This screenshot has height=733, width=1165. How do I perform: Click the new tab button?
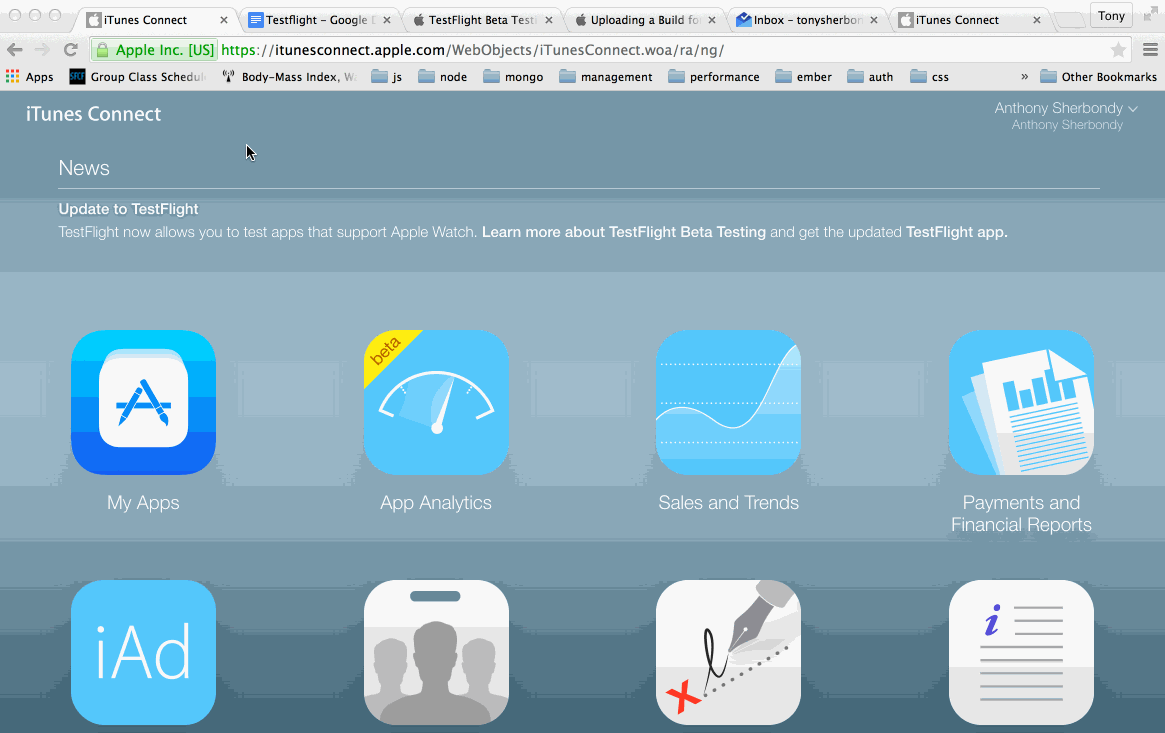1070,20
